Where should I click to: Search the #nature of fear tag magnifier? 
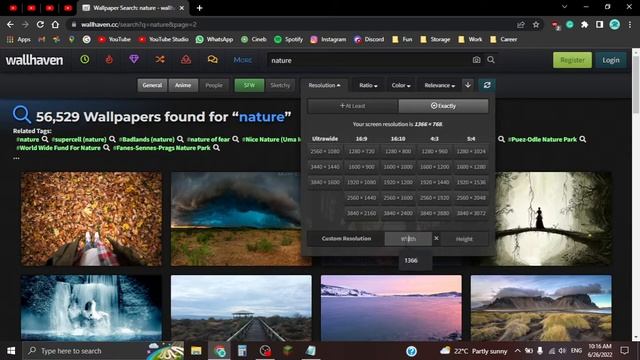click(x=236, y=139)
